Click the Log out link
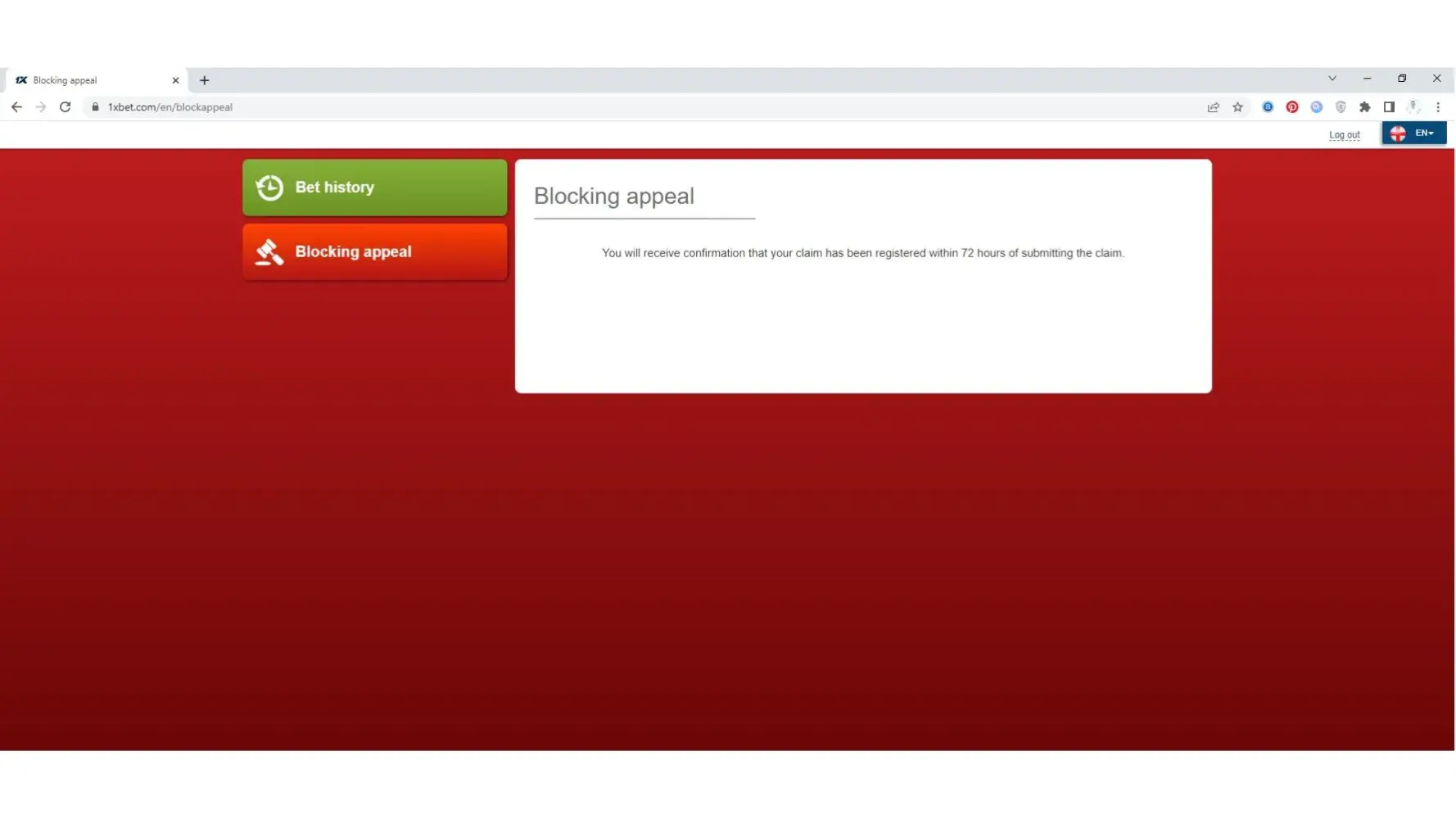The image size is (1456, 819). 1344,135
